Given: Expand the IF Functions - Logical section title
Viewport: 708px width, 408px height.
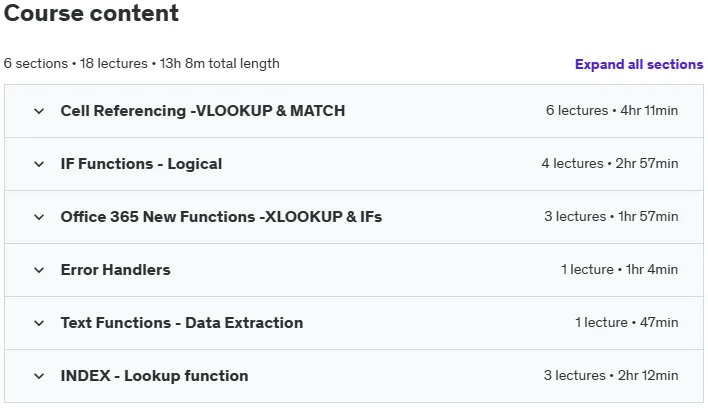Looking at the screenshot, I should 141,164.
